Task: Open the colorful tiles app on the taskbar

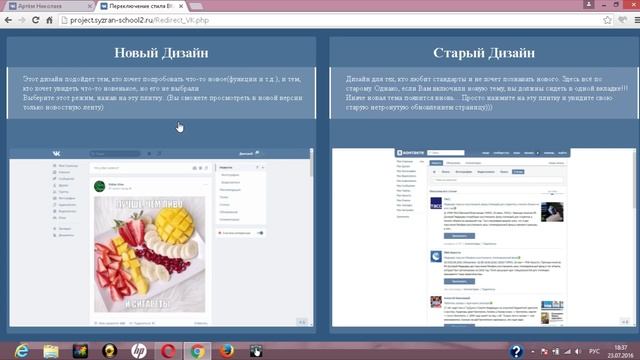Action: click(80, 351)
